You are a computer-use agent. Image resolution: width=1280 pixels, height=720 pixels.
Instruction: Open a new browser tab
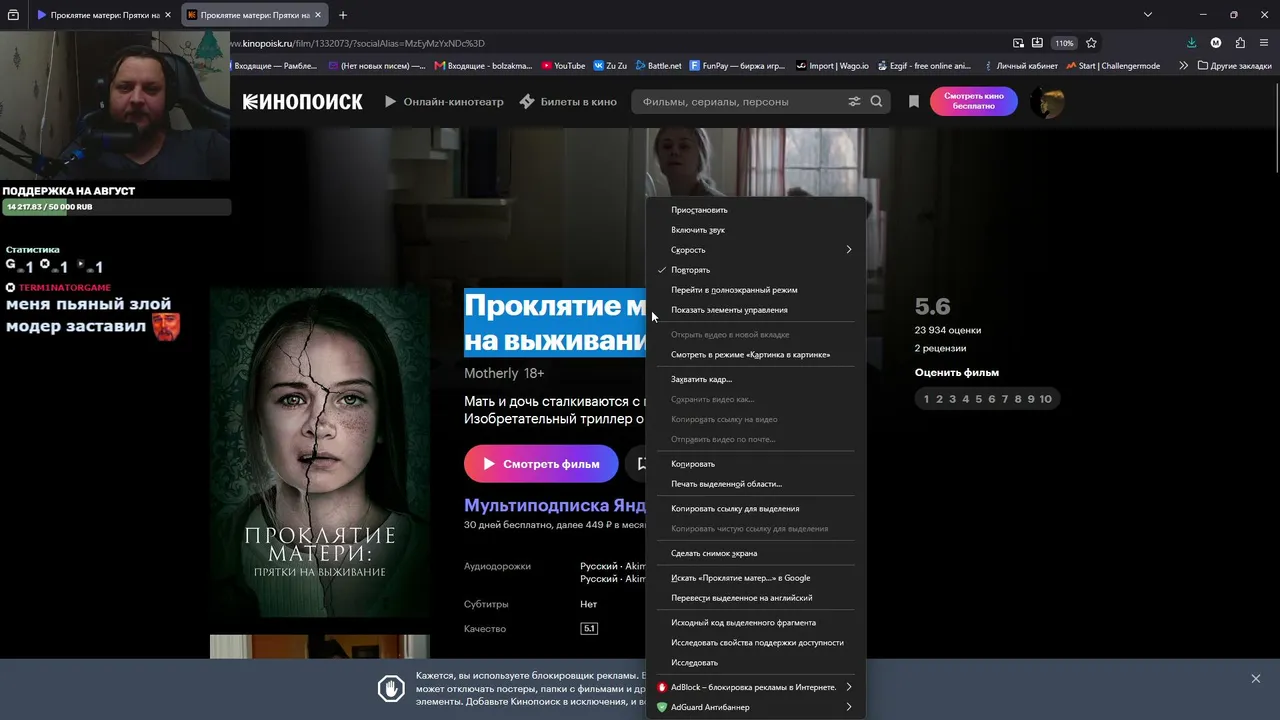(x=343, y=15)
